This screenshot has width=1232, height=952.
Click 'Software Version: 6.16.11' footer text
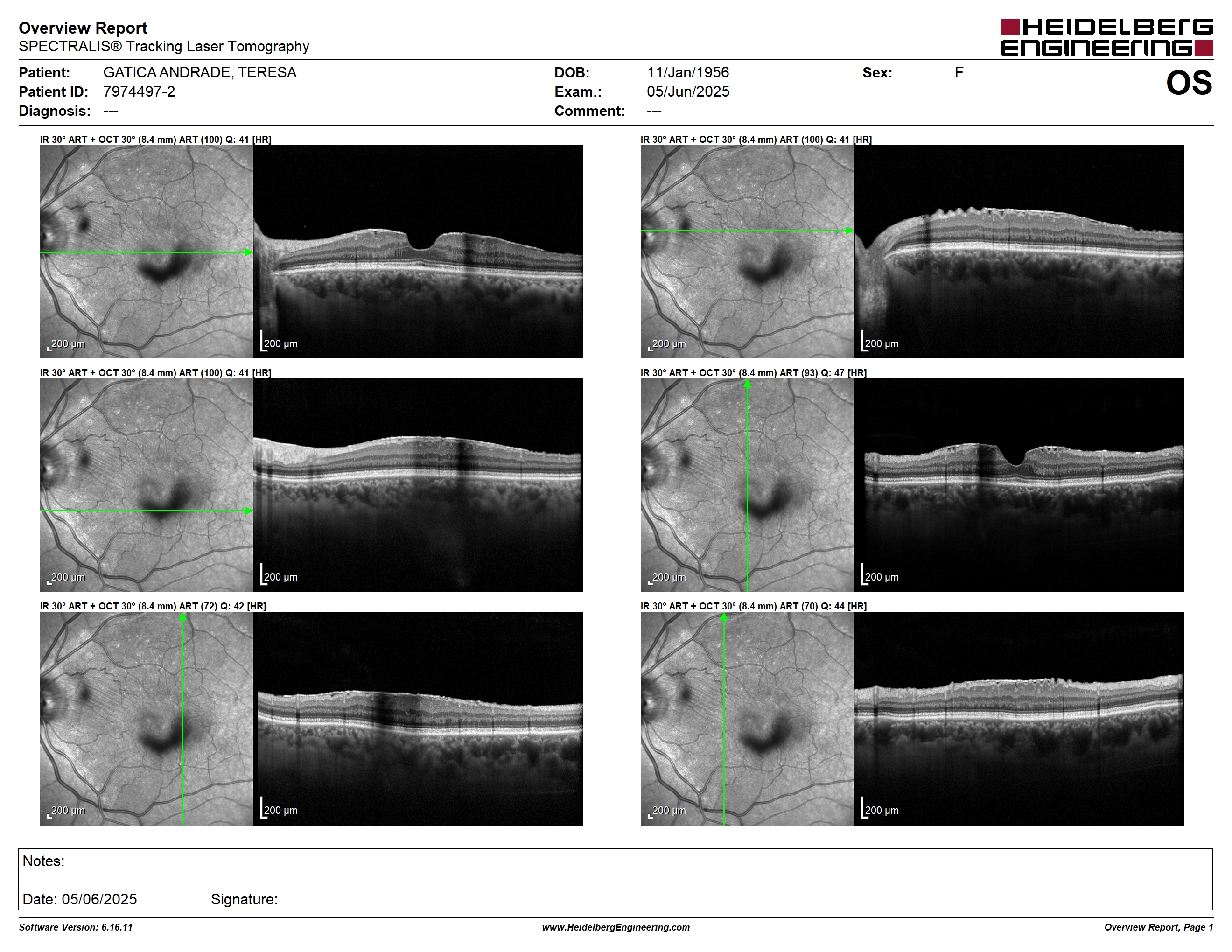(x=76, y=928)
